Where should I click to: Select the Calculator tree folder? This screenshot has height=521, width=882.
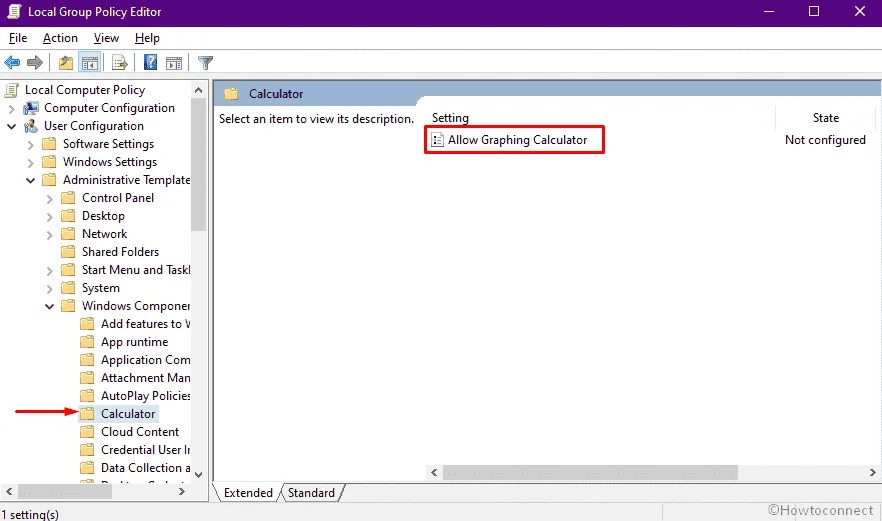(x=128, y=414)
